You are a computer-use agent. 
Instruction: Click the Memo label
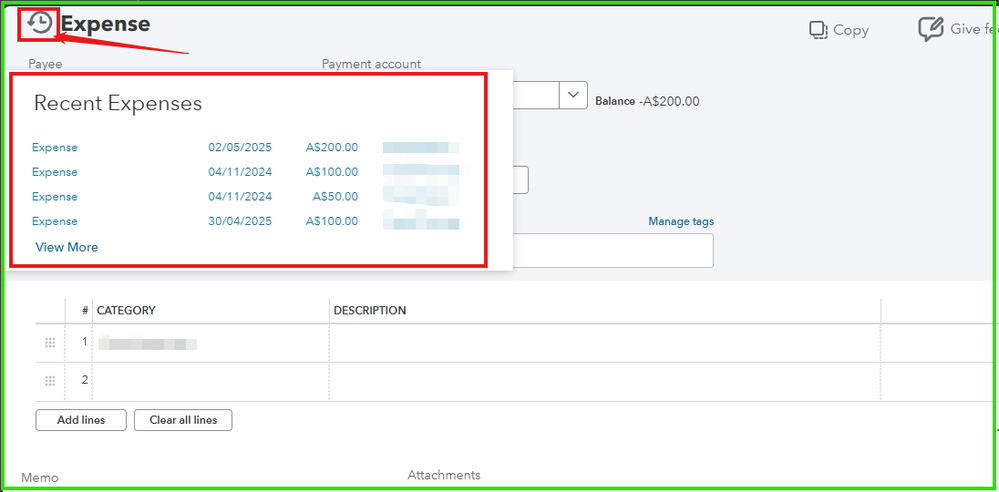[x=40, y=478]
